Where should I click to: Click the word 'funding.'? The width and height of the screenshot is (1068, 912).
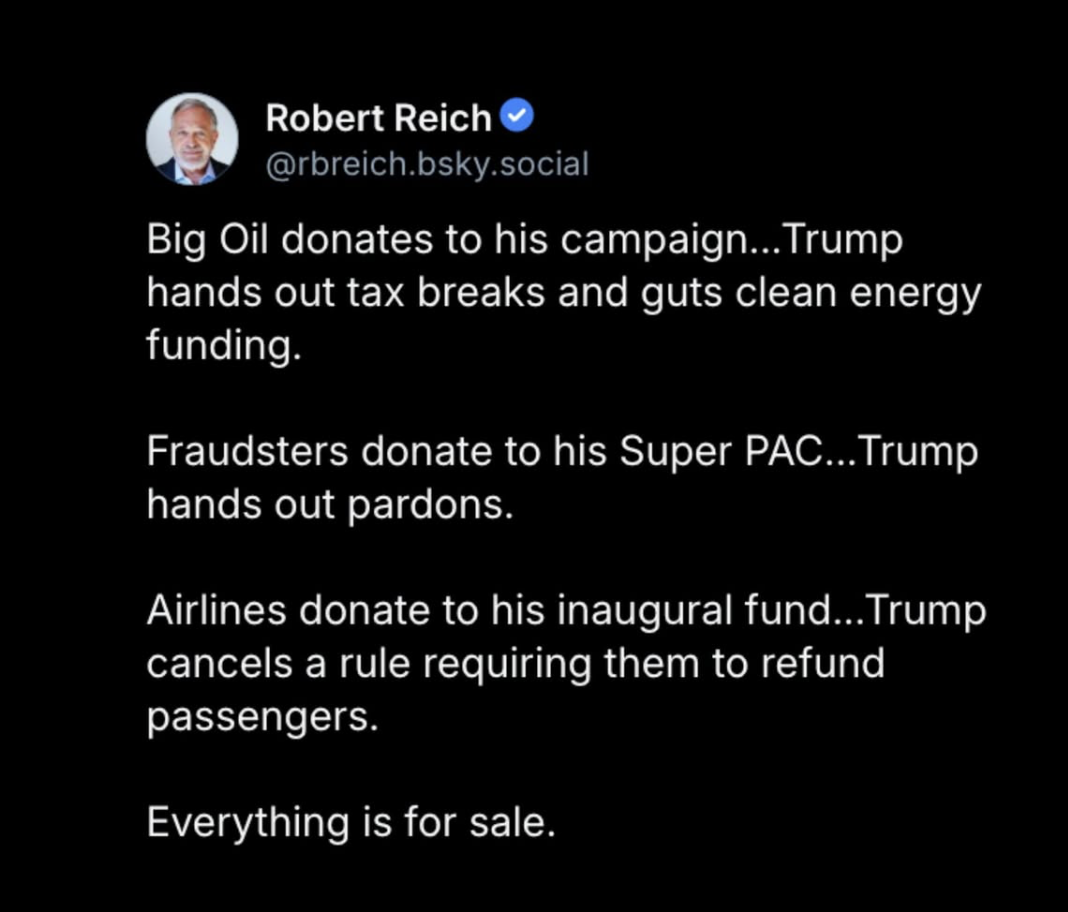pyautogui.click(x=224, y=345)
